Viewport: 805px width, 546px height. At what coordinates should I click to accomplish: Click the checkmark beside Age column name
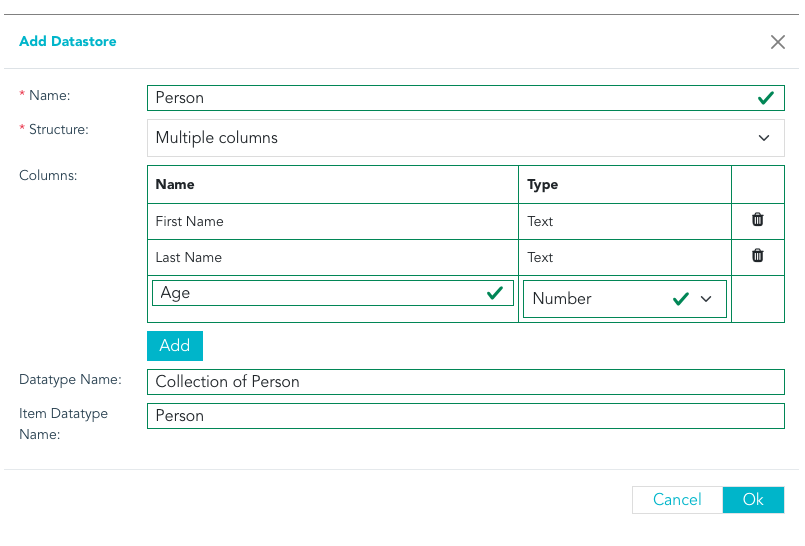tap(494, 293)
